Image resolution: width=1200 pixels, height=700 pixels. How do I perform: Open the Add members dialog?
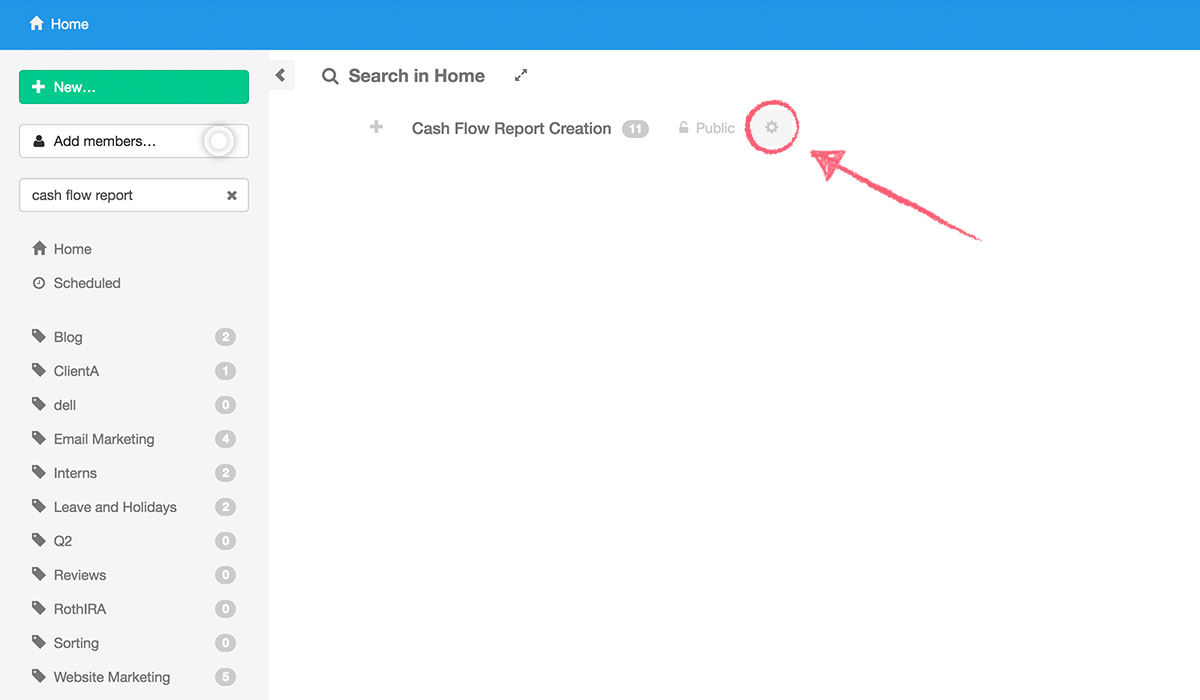[134, 141]
